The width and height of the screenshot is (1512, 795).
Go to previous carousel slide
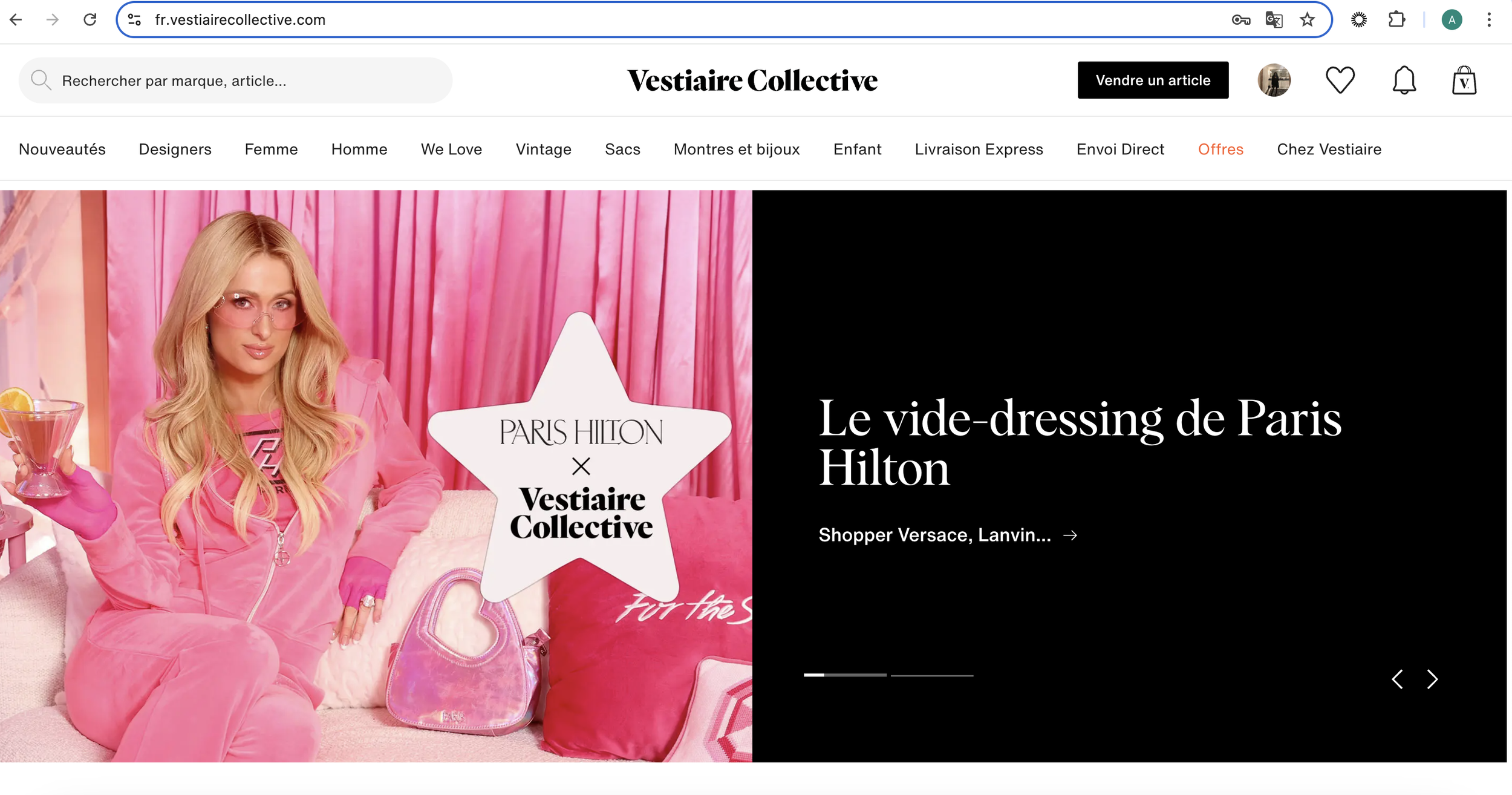pyautogui.click(x=1397, y=679)
